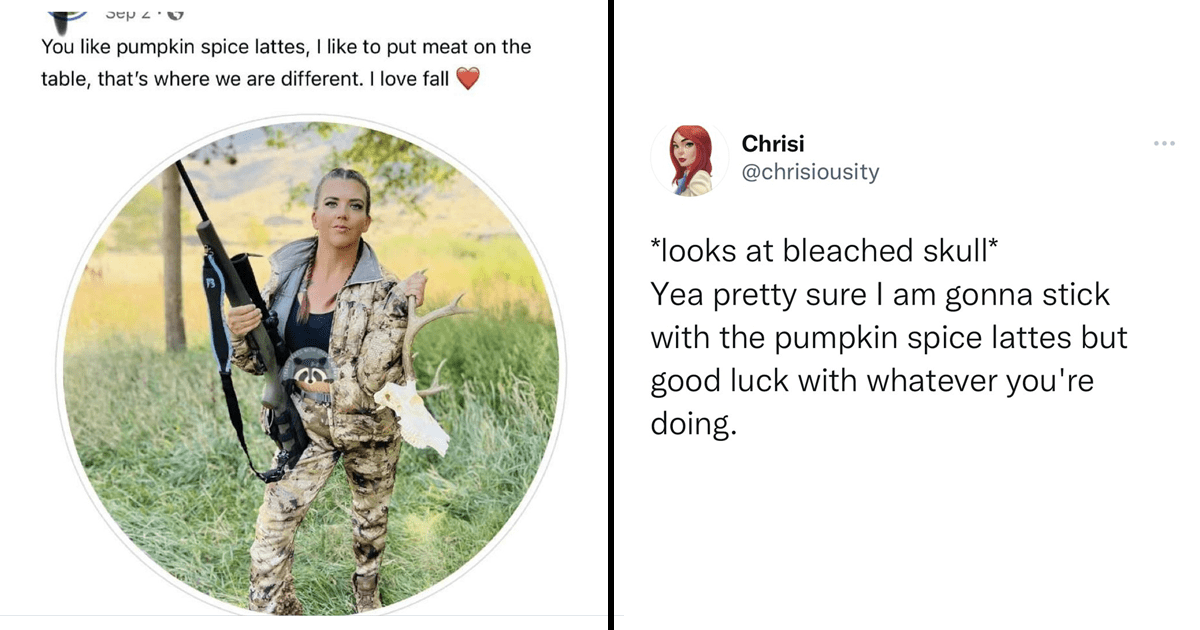Click the word 'doing.' ending the tweet
This screenshot has width=1200, height=630.
[693, 425]
